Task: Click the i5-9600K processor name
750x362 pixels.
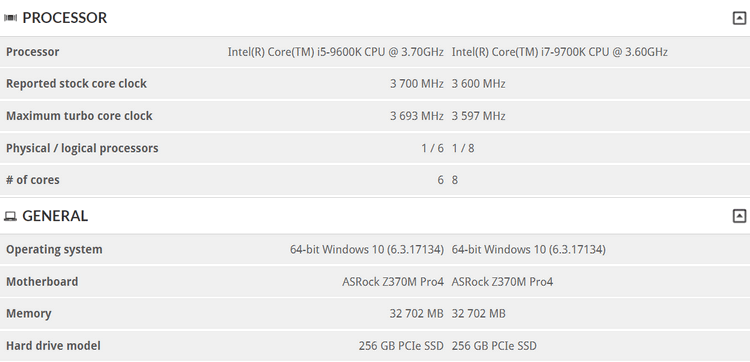Action: tap(335, 52)
